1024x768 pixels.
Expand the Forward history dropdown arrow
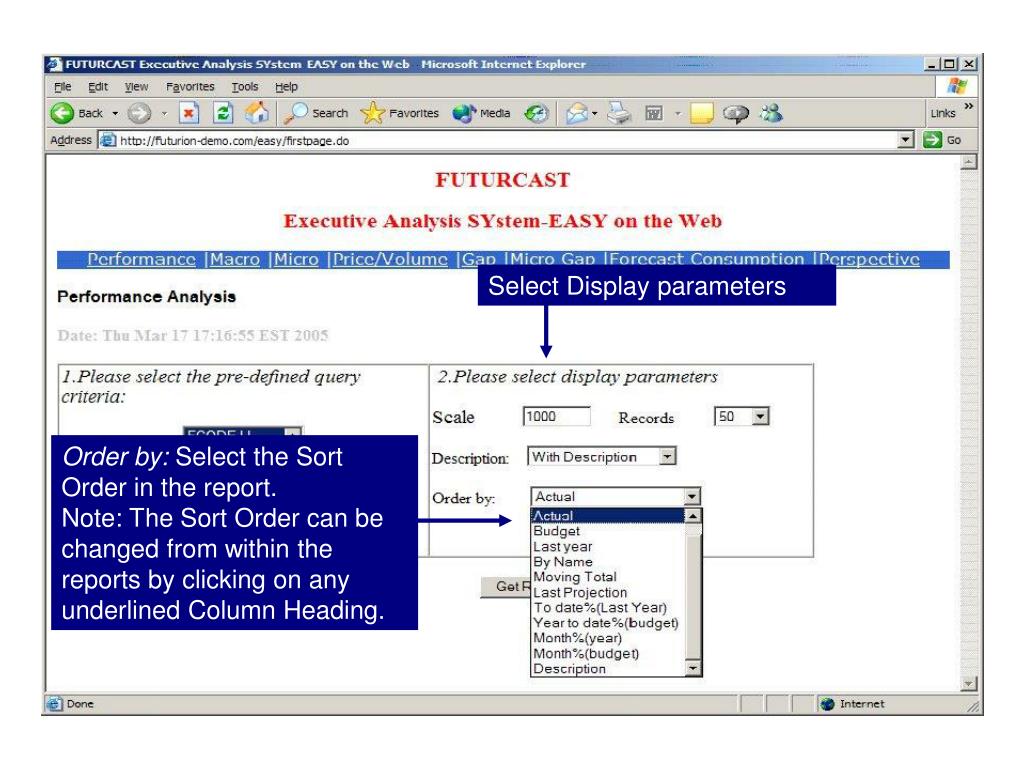[x=164, y=114]
